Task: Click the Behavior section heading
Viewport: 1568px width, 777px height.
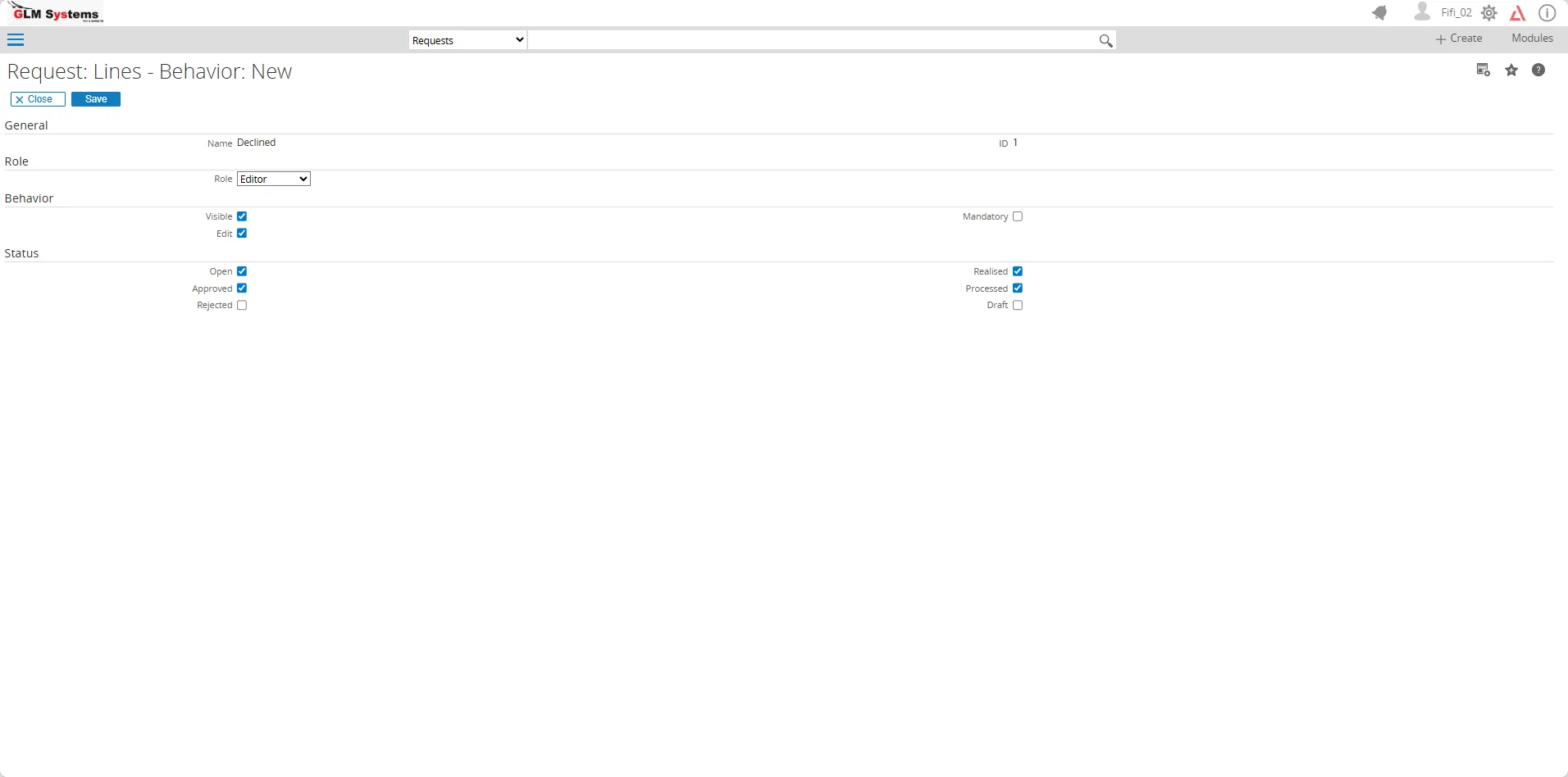Action: click(x=29, y=198)
